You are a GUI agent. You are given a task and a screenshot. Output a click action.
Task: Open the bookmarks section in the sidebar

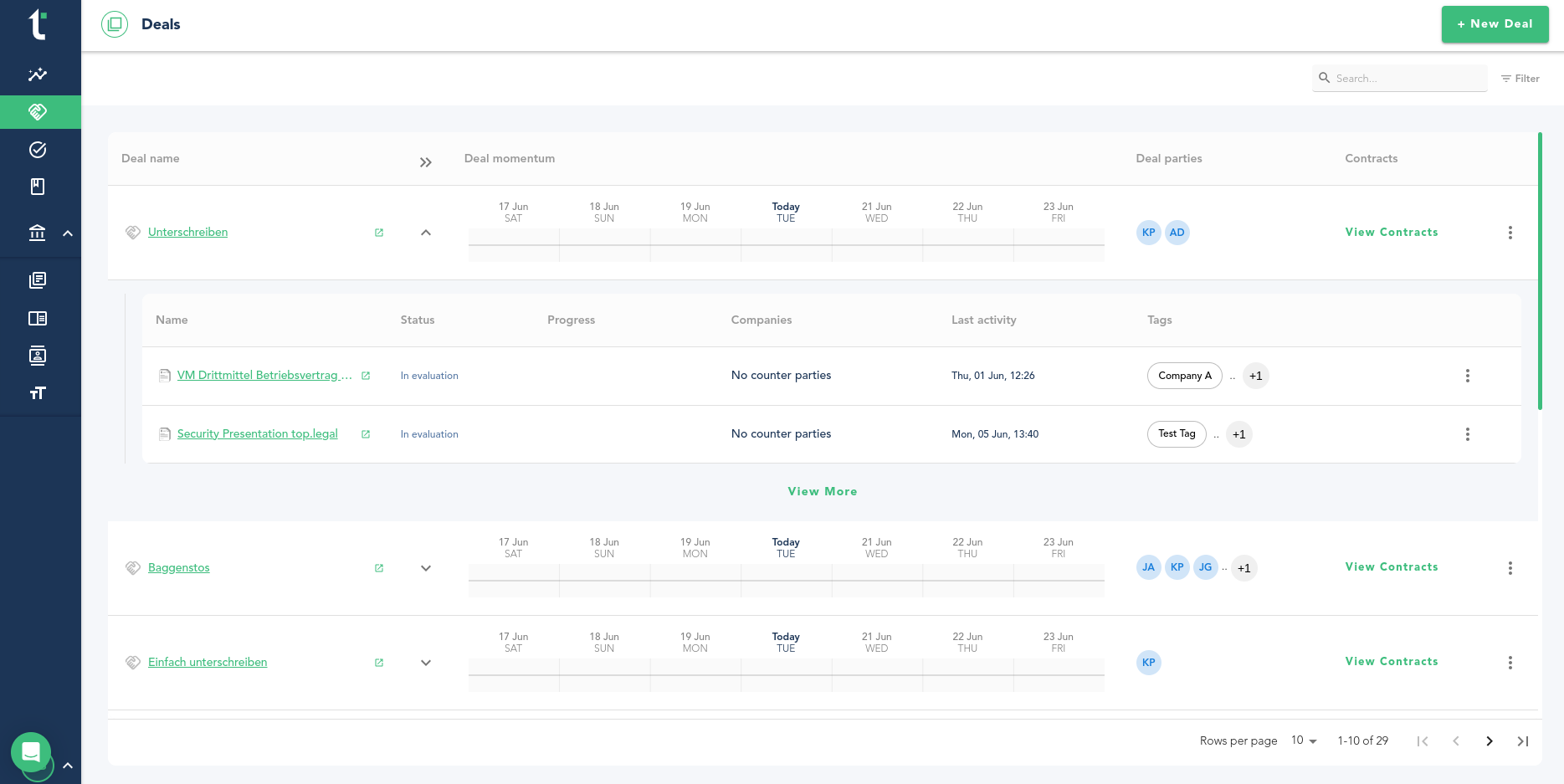click(x=38, y=186)
